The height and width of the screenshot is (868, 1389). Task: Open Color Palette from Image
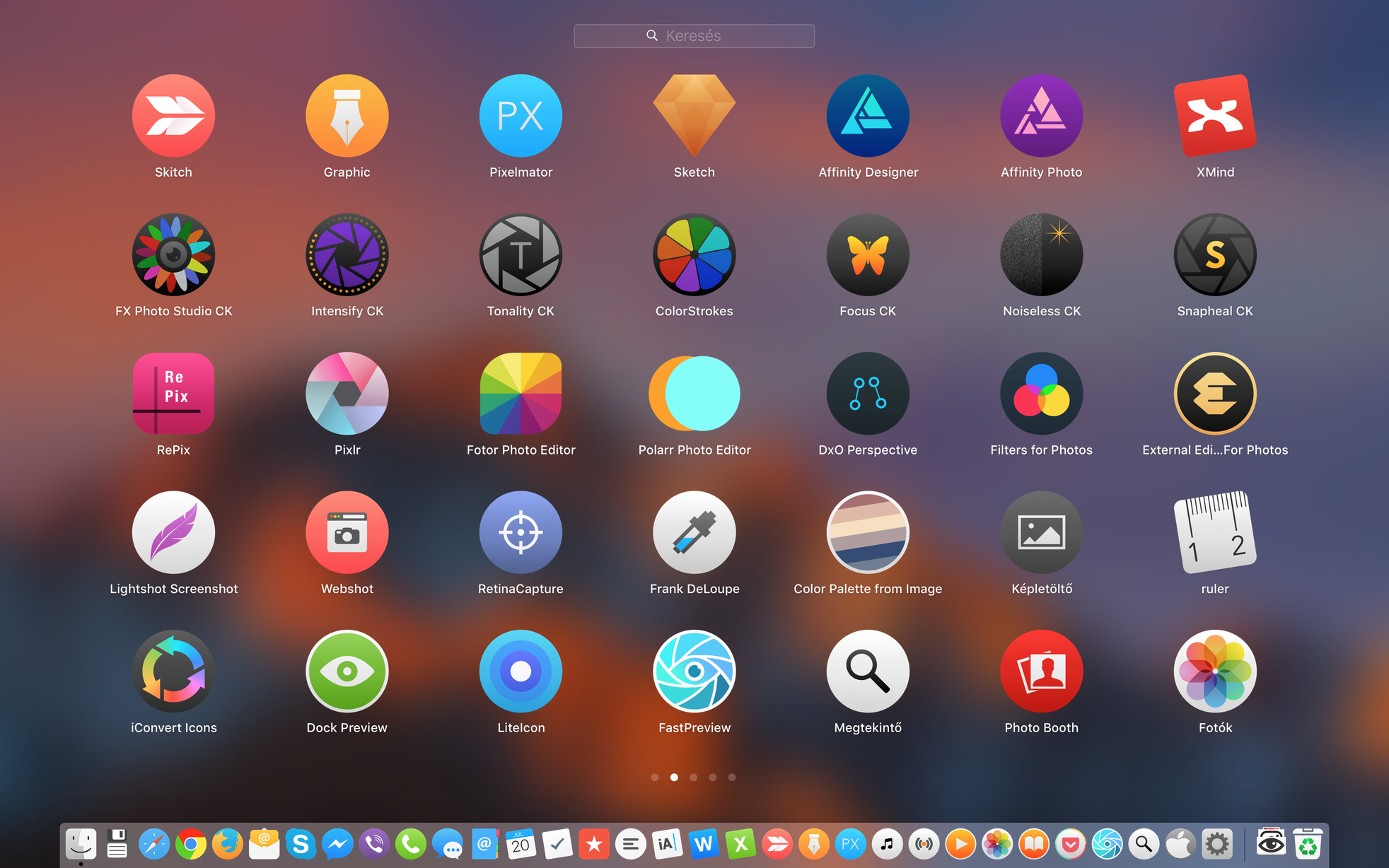click(868, 532)
